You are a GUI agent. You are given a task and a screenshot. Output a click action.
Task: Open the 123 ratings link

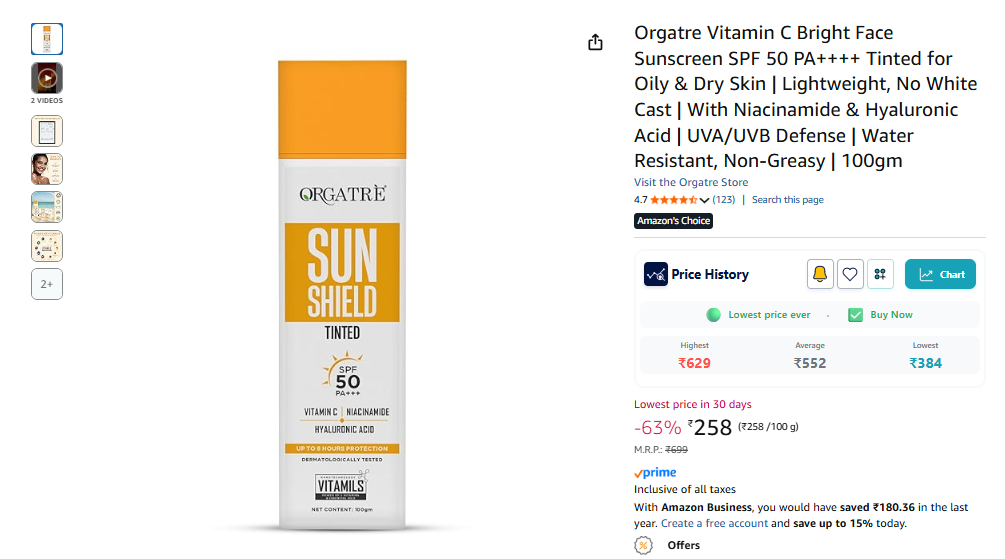[x=724, y=199]
